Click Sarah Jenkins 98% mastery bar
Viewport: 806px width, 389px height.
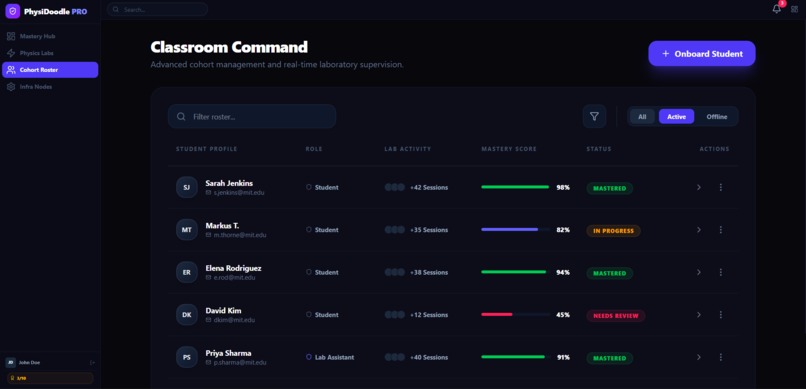(x=516, y=187)
